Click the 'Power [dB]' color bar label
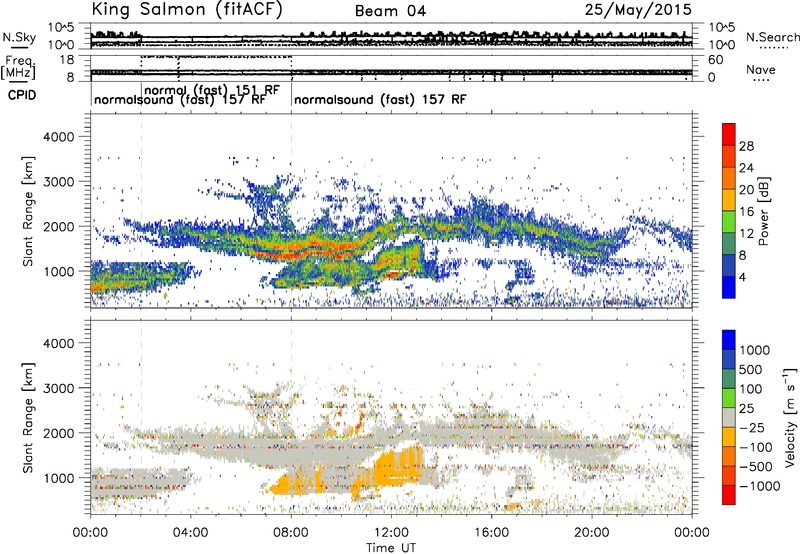 coord(763,211)
